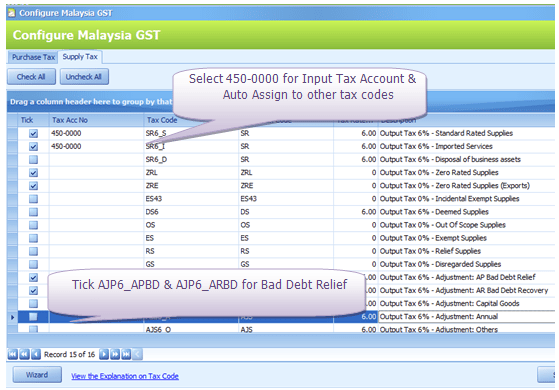Select the GS tax code cell
Viewport: 559px width, 390px height.
click(191, 264)
